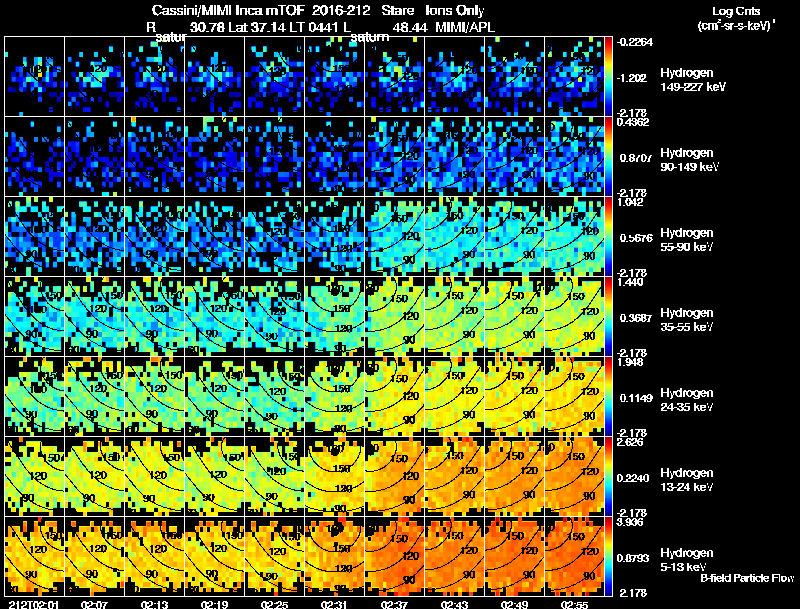
Task: Select the 'Hydrogen 55-90 keV' row label
Action: click(686, 240)
